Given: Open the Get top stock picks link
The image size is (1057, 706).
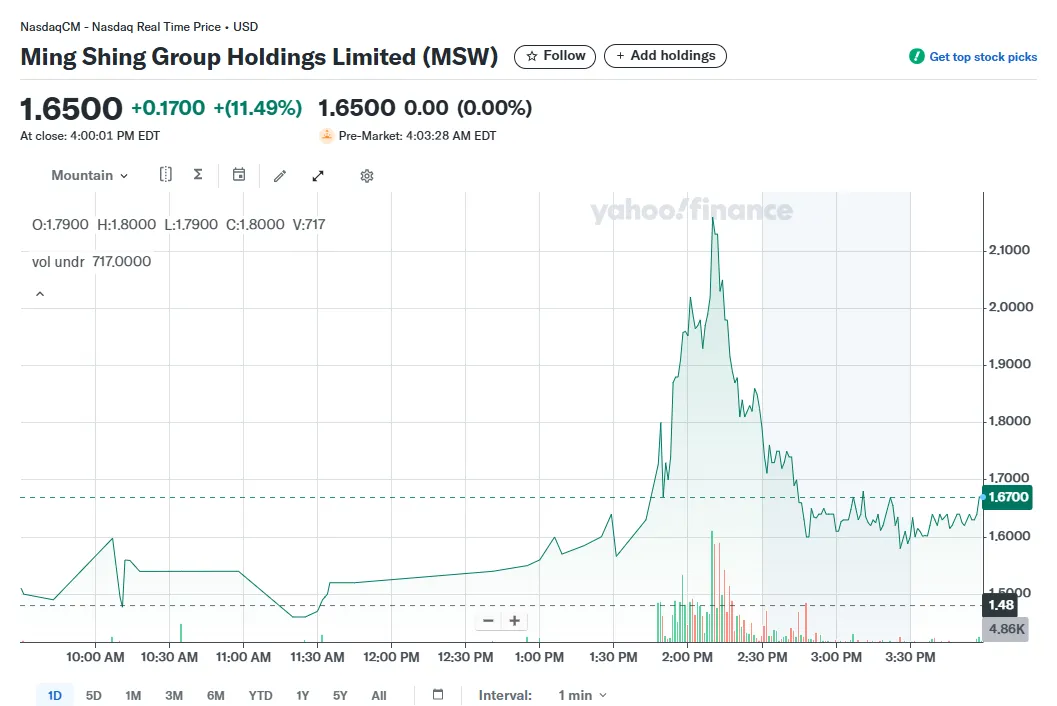Looking at the screenshot, I should [983, 57].
